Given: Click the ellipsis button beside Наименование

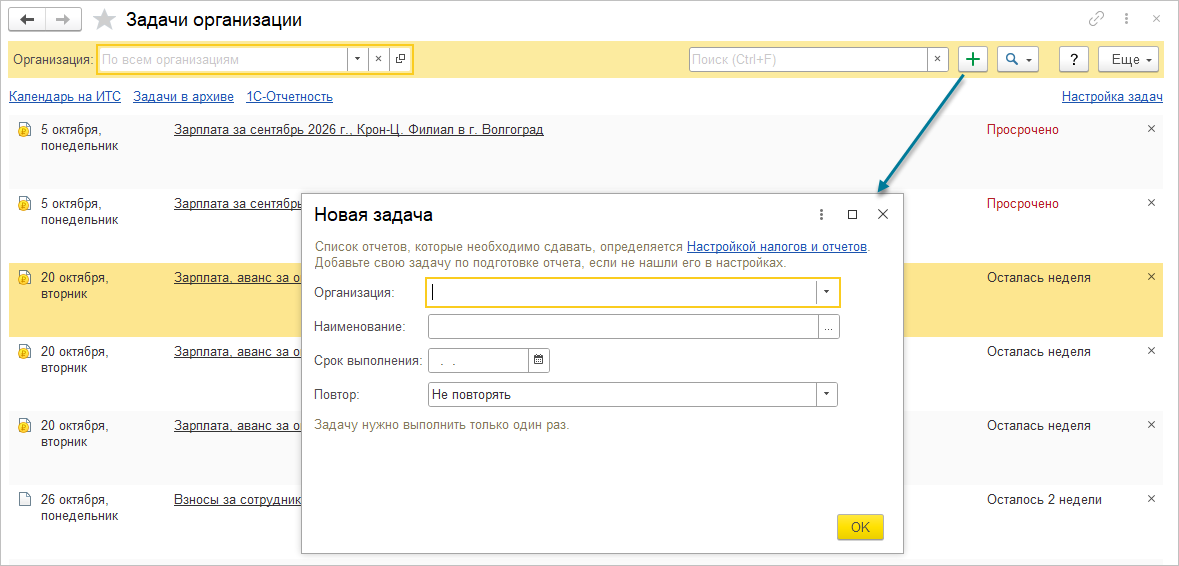Looking at the screenshot, I should point(829,328).
